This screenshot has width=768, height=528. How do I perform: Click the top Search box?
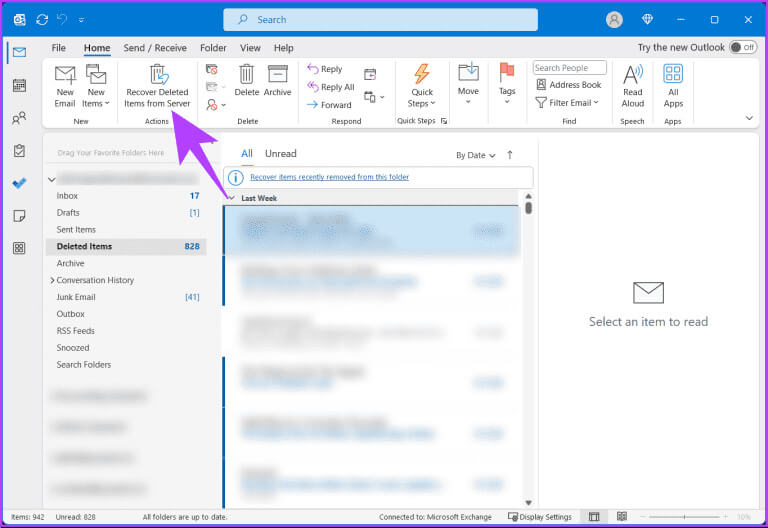(381, 20)
